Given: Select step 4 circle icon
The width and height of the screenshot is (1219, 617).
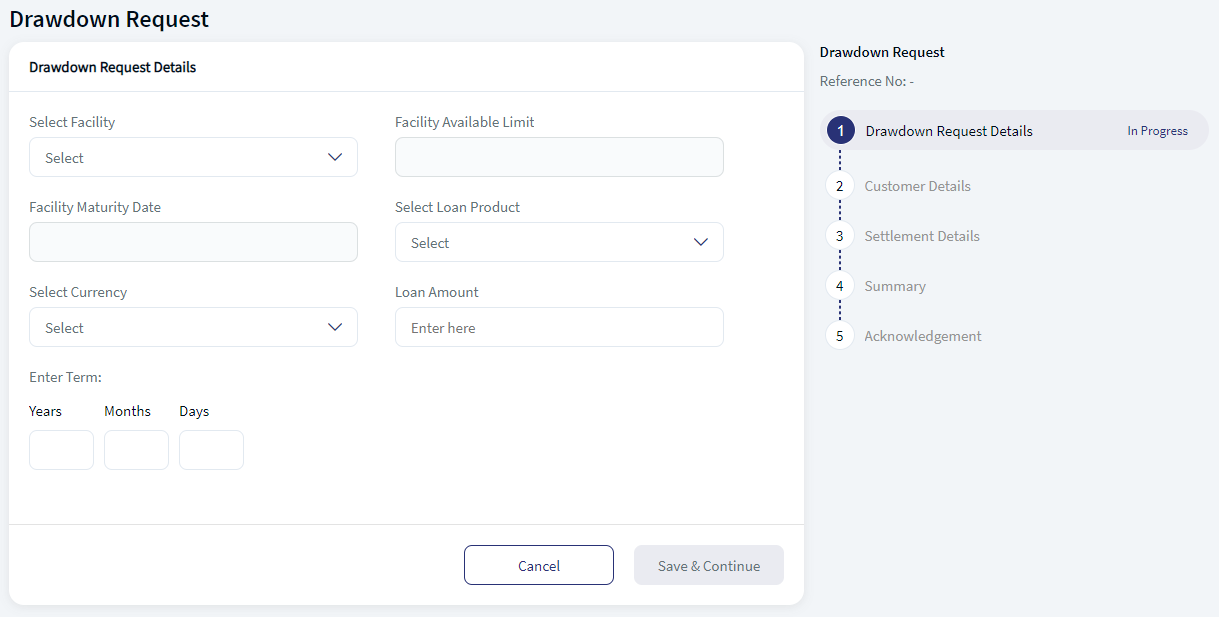Looking at the screenshot, I should 840,286.
